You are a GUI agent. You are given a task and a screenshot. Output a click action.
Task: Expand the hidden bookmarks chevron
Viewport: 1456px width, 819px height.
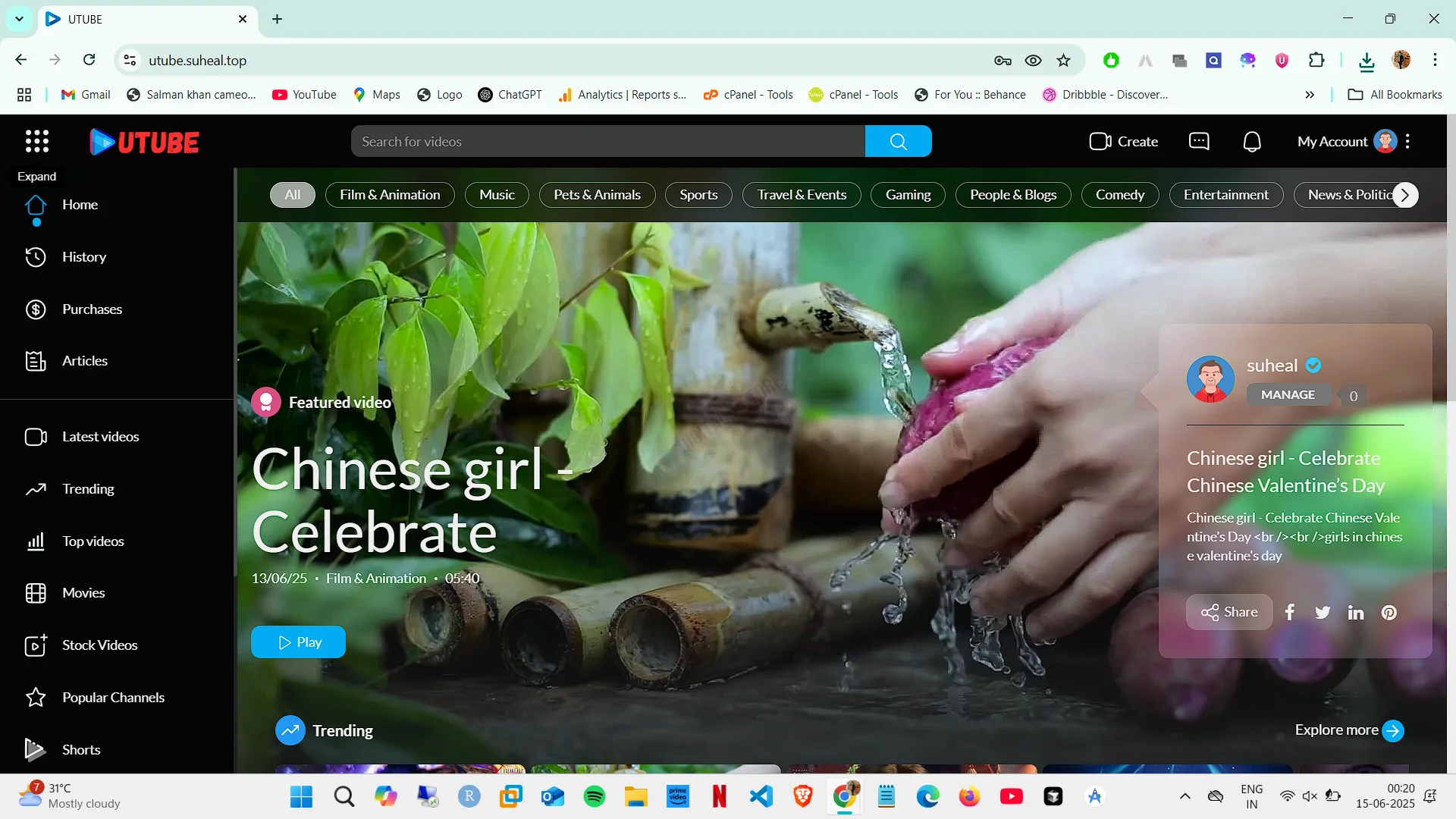[1310, 95]
